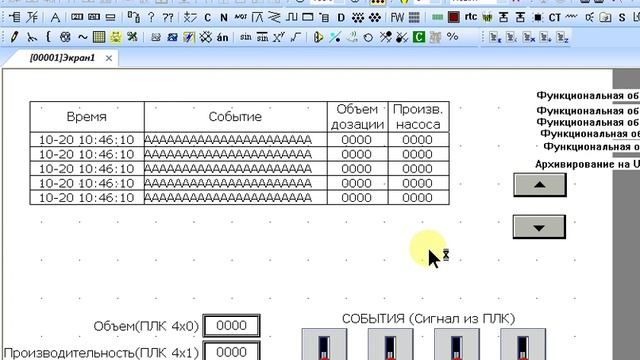
Task: Select the bold D toolbar icon
Action: [x=341, y=18]
